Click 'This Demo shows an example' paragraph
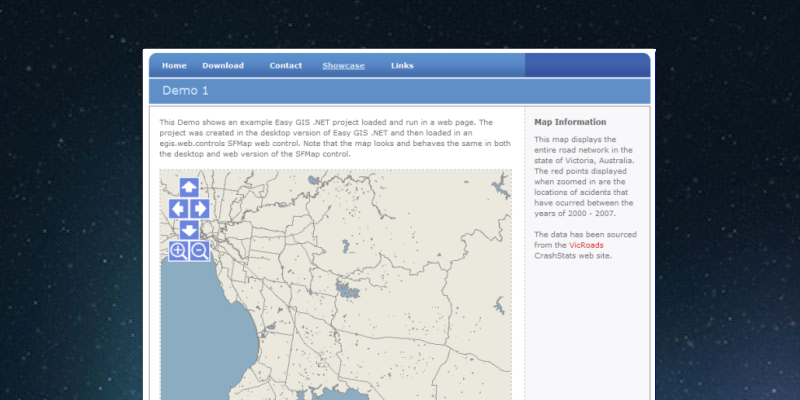Image resolution: width=800 pixels, height=400 pixels. click(335, 138)
